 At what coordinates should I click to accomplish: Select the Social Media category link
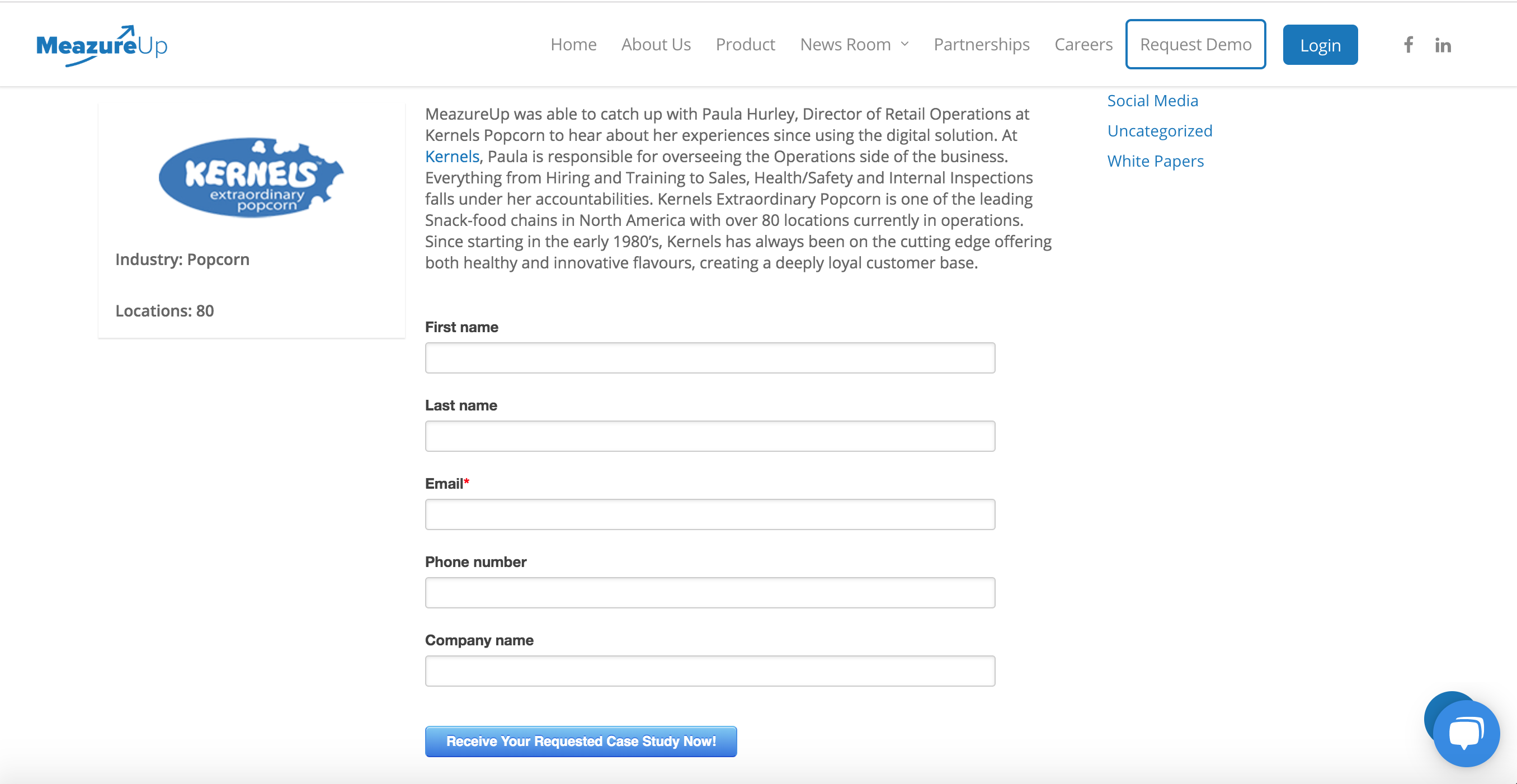[x=1152, y=100]
